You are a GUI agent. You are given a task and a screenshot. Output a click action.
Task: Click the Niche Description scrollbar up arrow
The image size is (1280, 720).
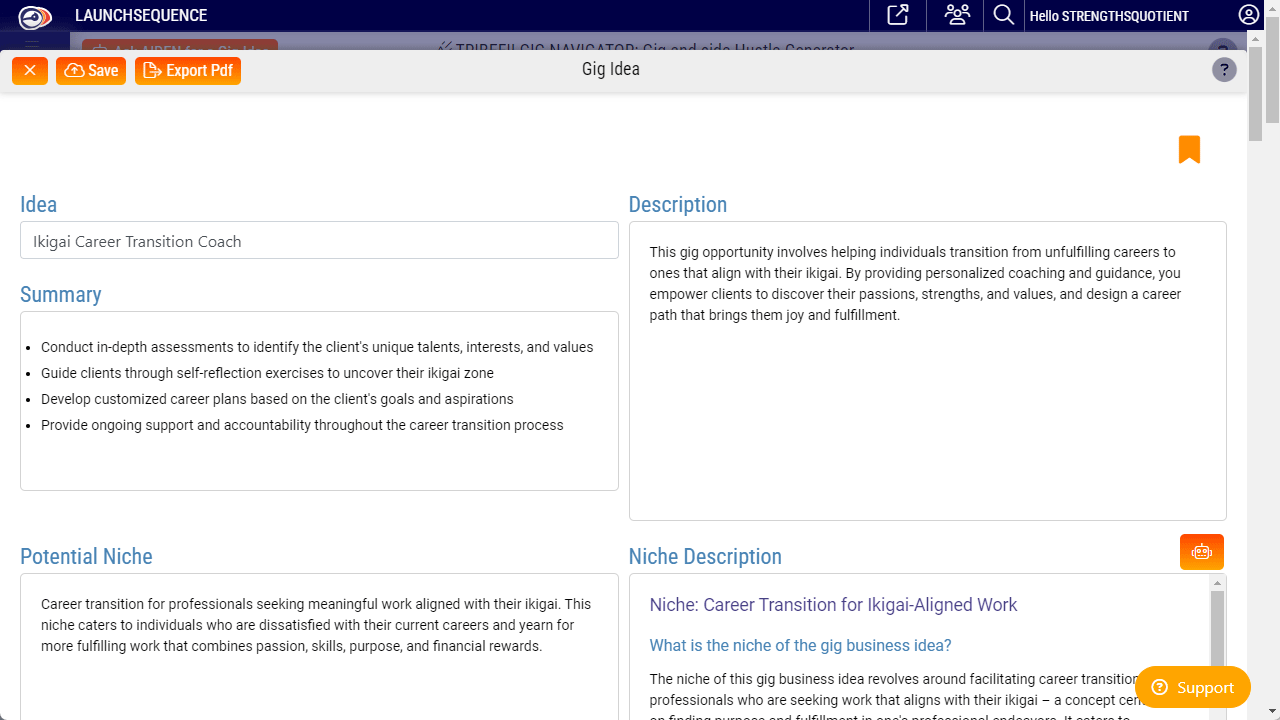pos(1217,583)
